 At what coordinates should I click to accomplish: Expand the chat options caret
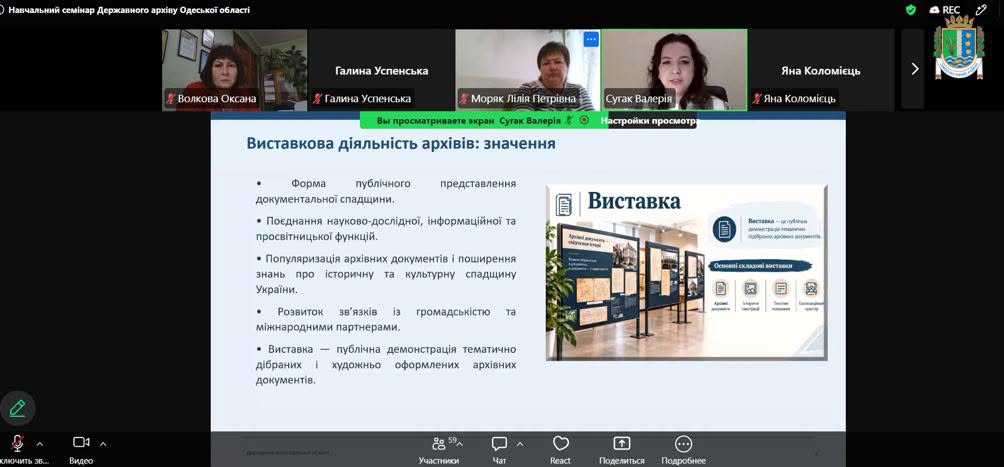point(520,443)
